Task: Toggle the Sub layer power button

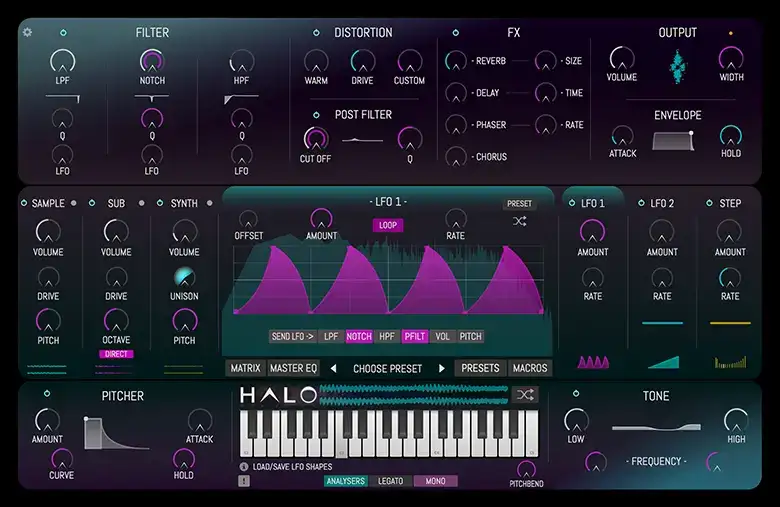Action: click(92, 203)
